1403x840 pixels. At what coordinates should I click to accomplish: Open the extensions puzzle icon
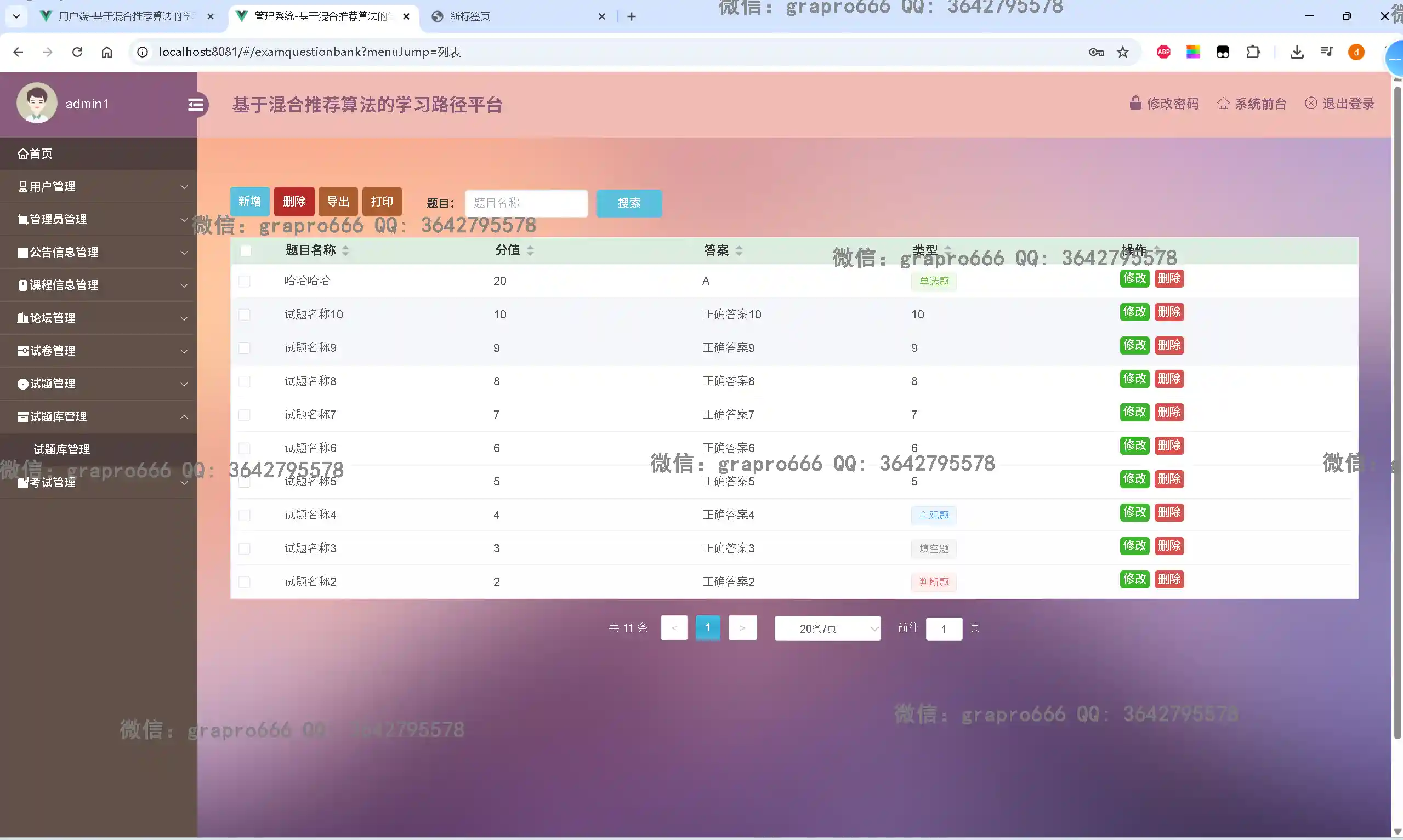tap(1252, 52)
